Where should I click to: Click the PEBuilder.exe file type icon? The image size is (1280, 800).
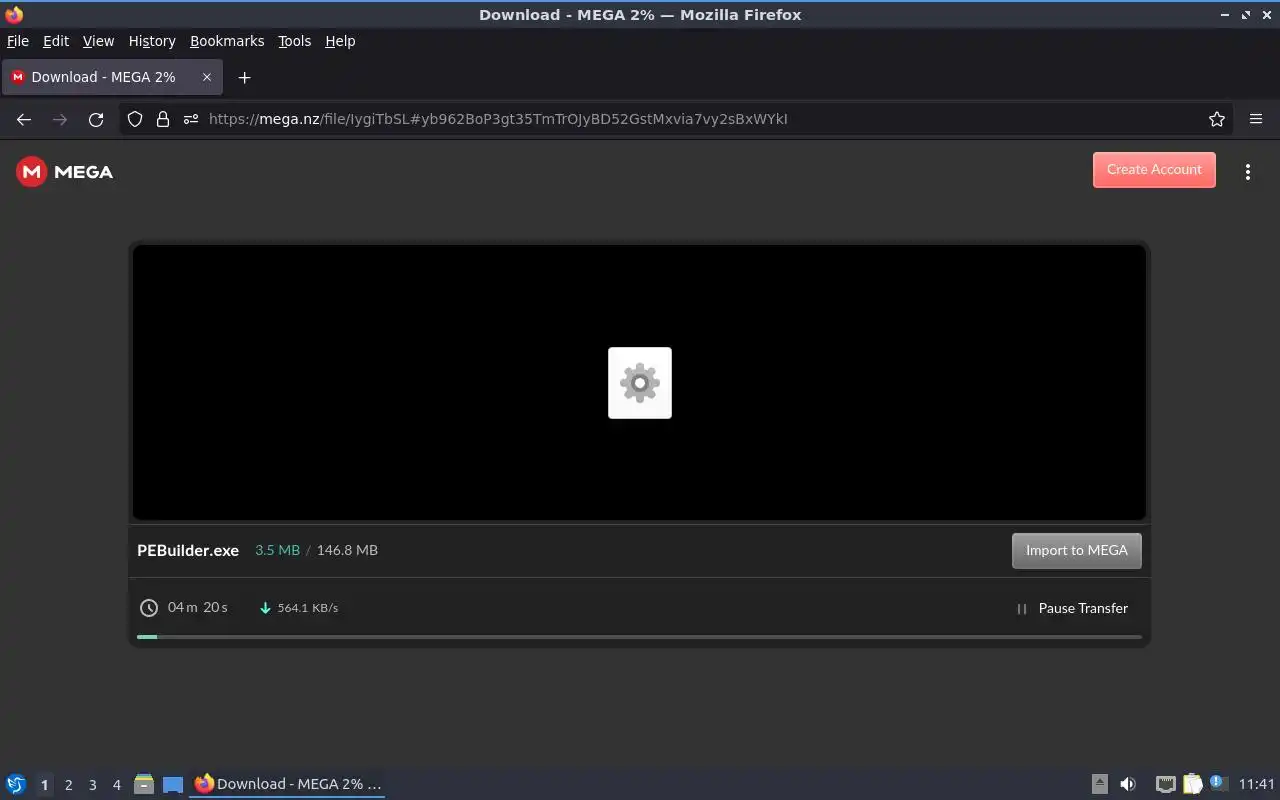coord(640,383)
